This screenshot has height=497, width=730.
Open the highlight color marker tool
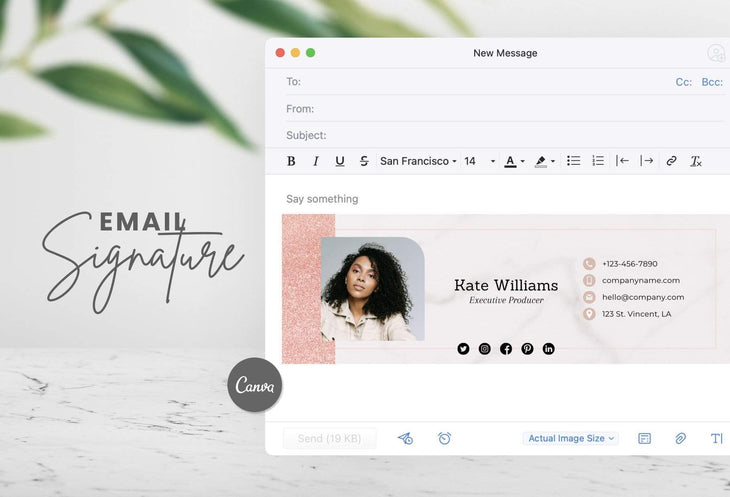point(544,161)
